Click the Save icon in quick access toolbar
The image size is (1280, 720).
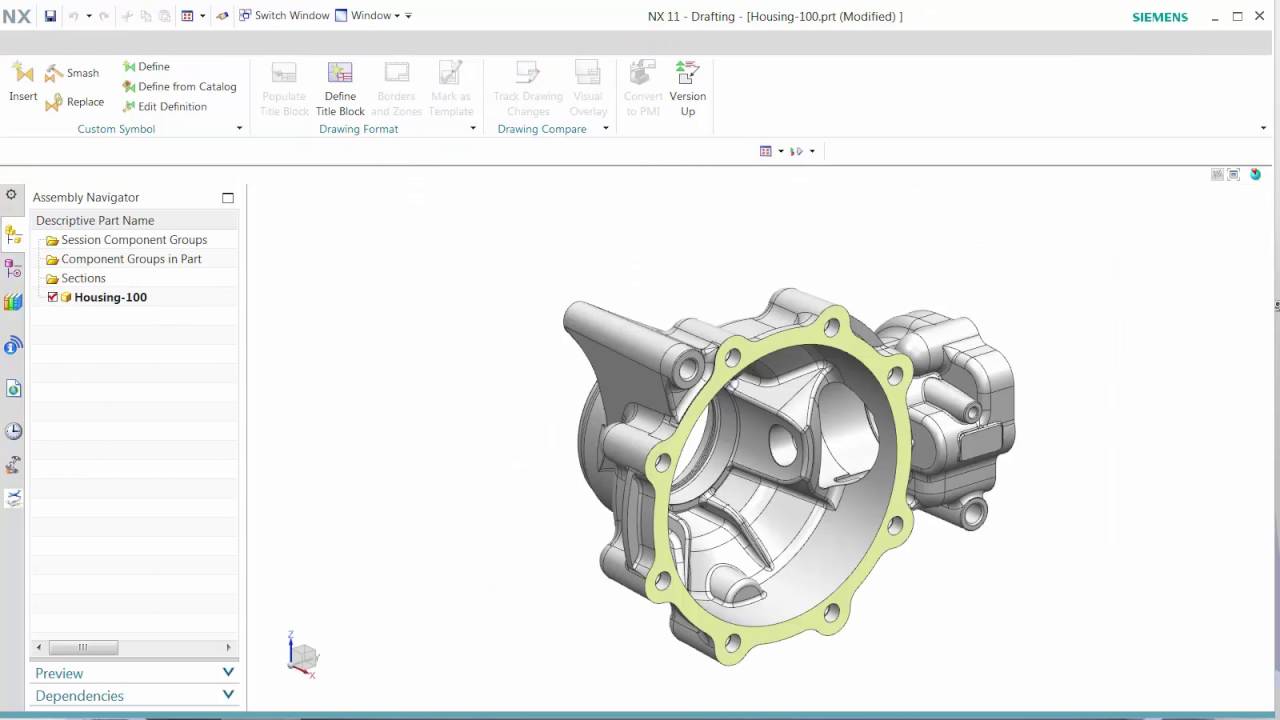coord(49,15)
